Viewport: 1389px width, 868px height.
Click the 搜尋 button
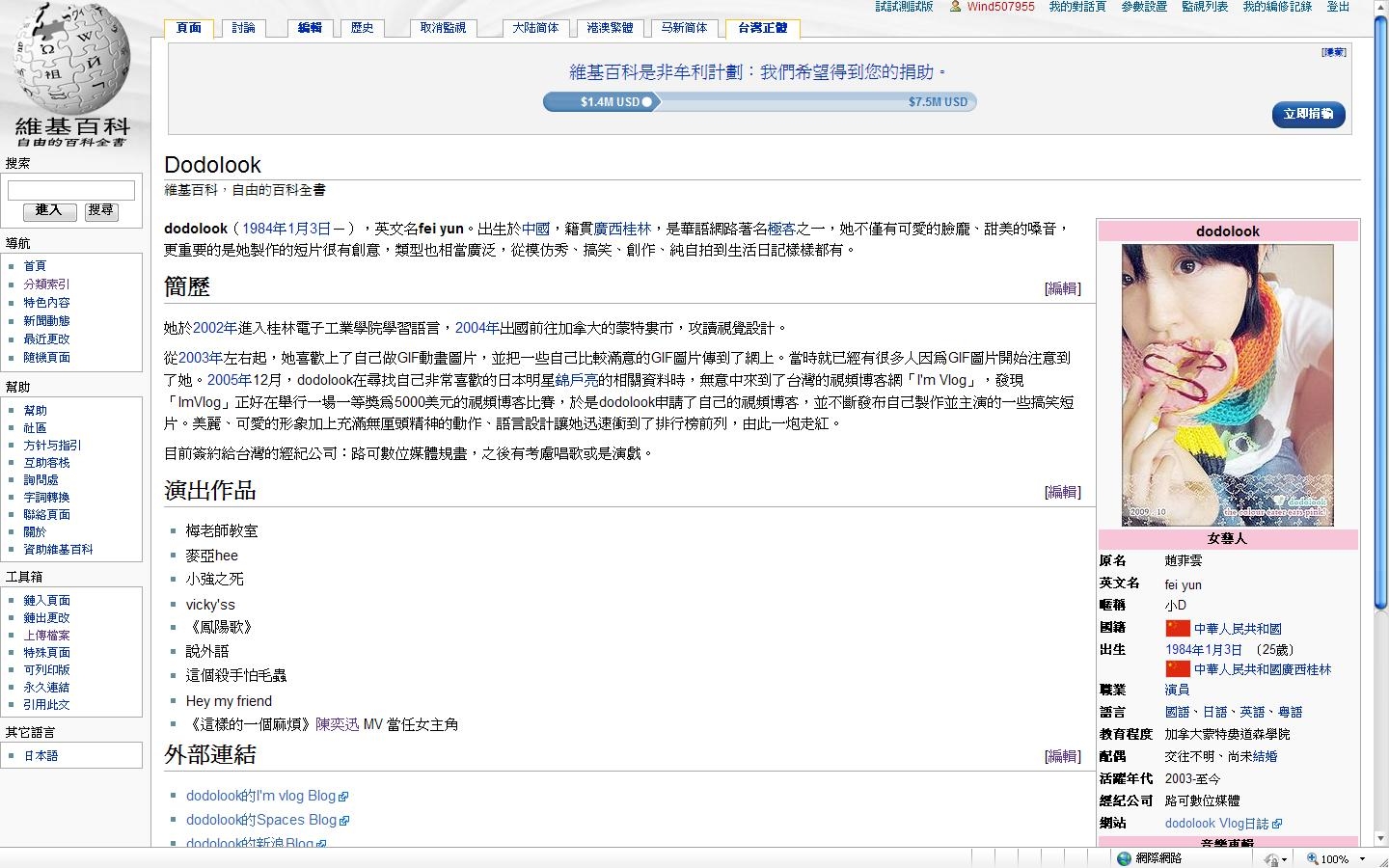tap(100, 211)
